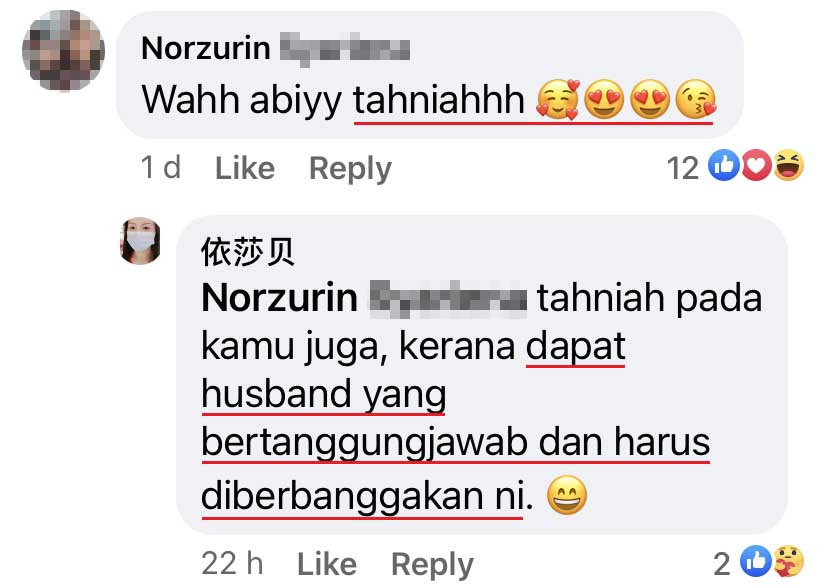
Task: Click the Care hug reaction on the reply comment
Action: [789, 561]
